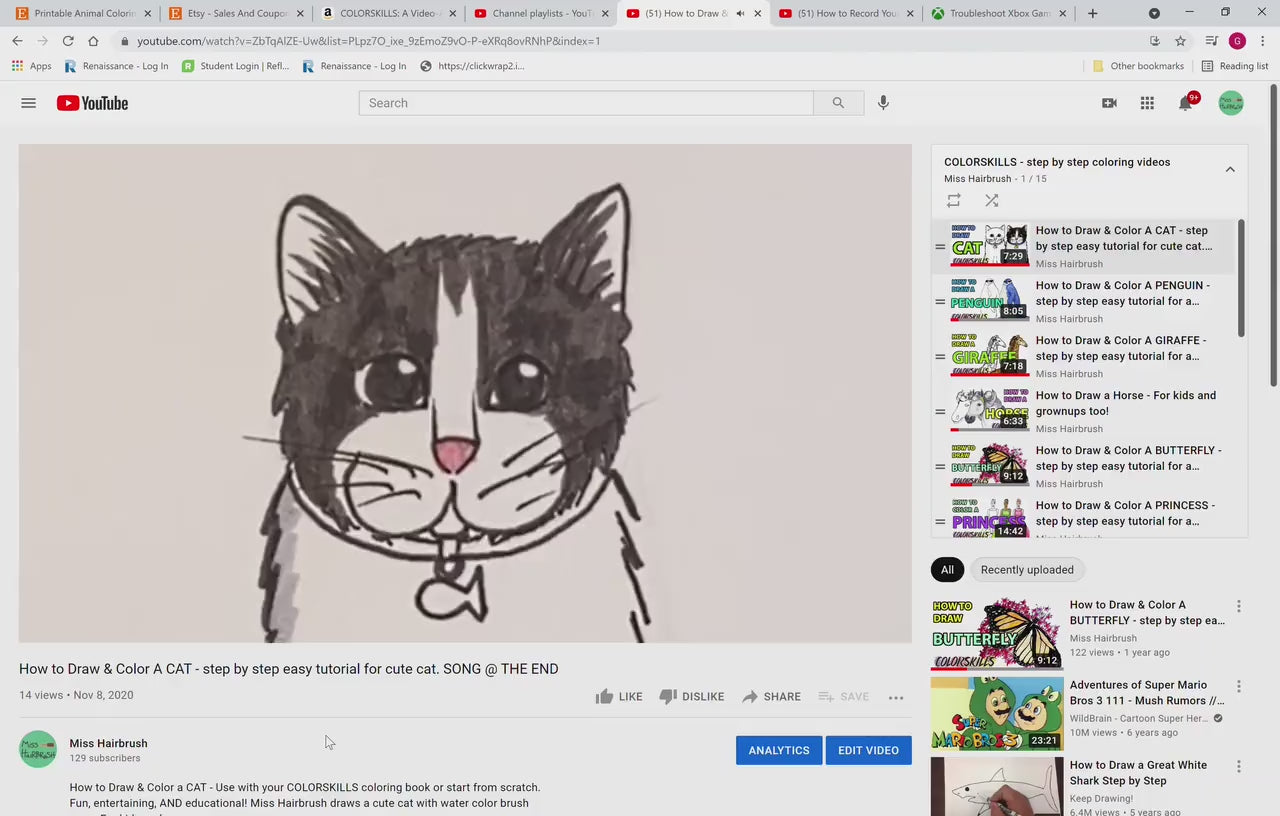Open the YouTube apps grid icon

coord(1147,103)
